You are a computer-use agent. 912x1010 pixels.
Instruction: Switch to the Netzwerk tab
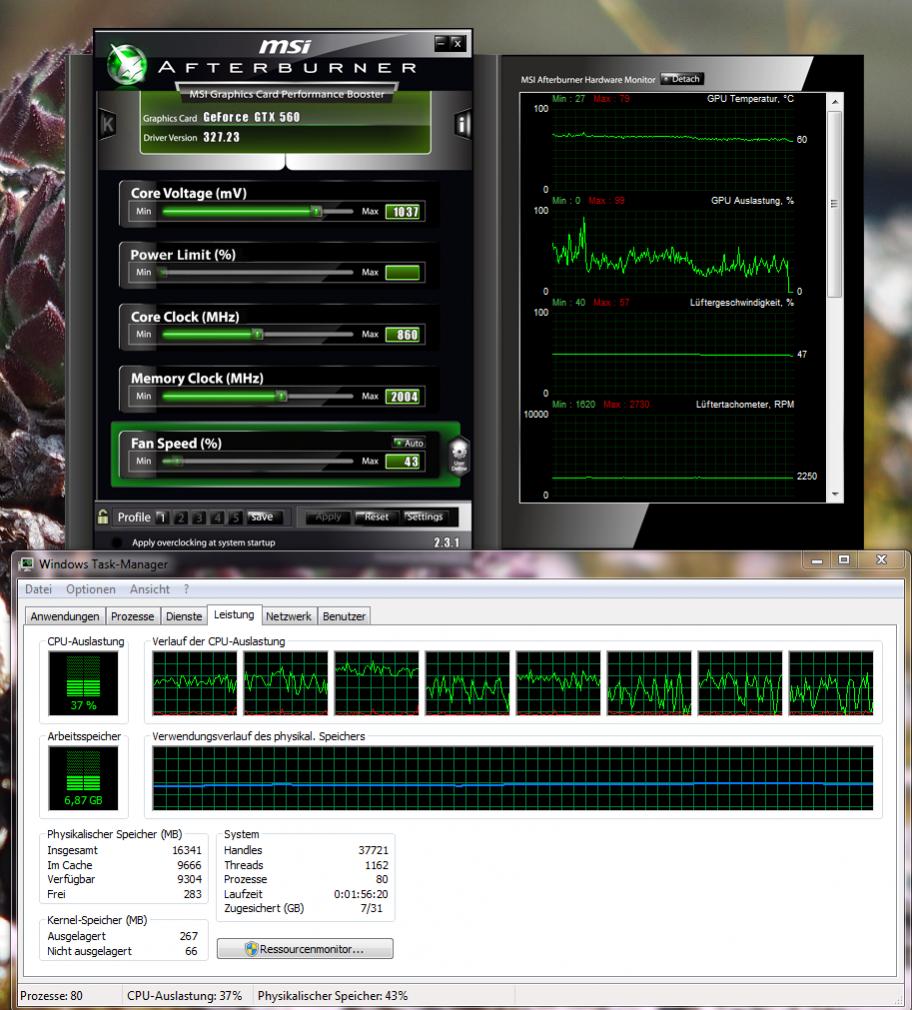(x=289, y=616)
